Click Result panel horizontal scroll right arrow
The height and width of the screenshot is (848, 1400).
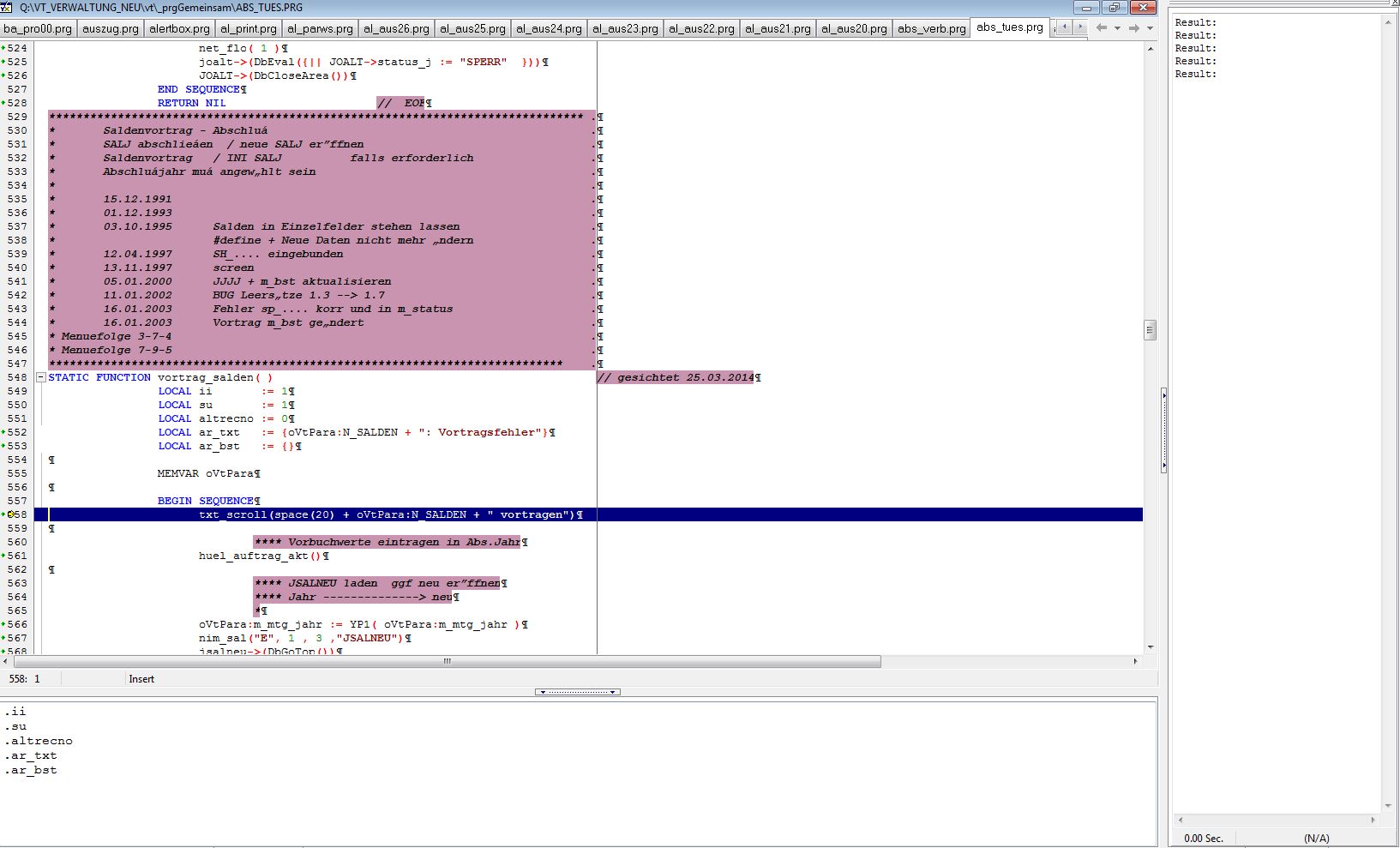coord(1373,820)
